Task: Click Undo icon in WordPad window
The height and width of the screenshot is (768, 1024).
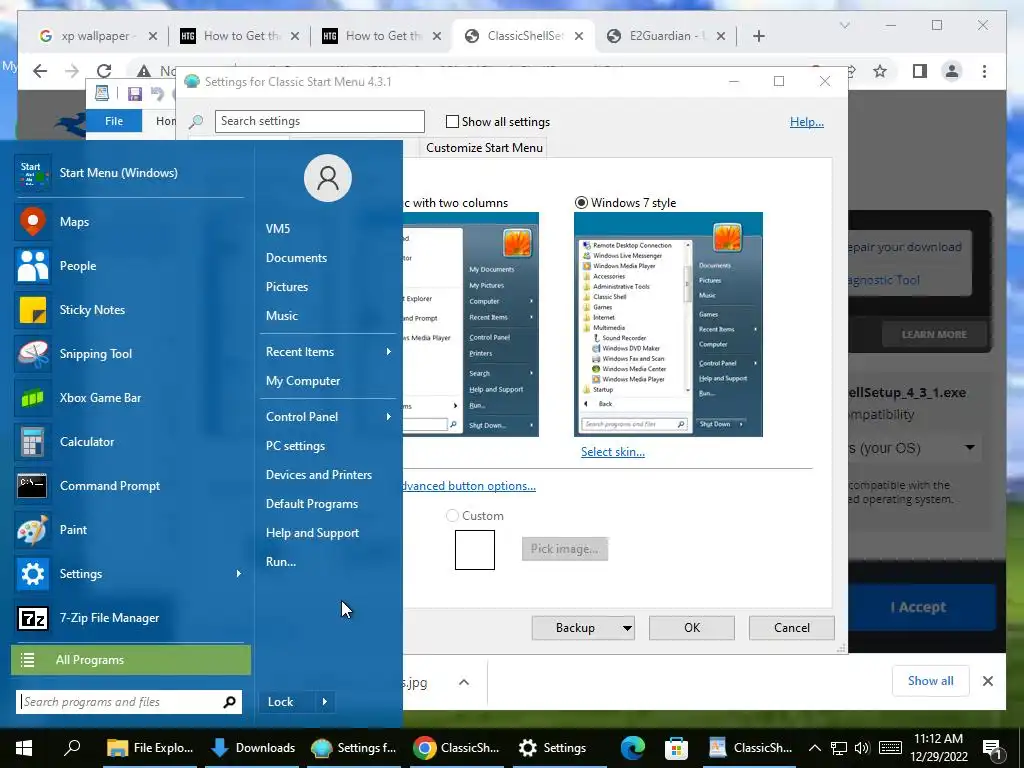Action: (157, 94)
